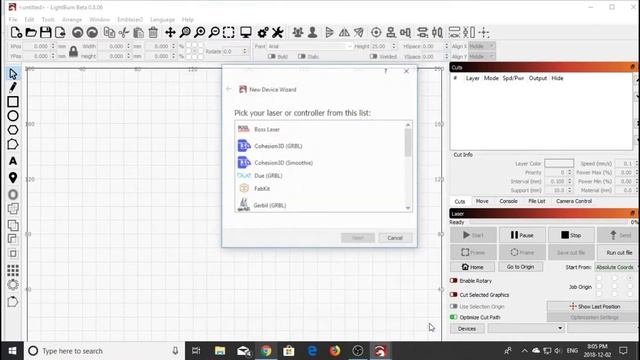Viewport: 640px width, 360px height.
Task: Click the Layer Color swatch
Action: click(x=559, y=163)
